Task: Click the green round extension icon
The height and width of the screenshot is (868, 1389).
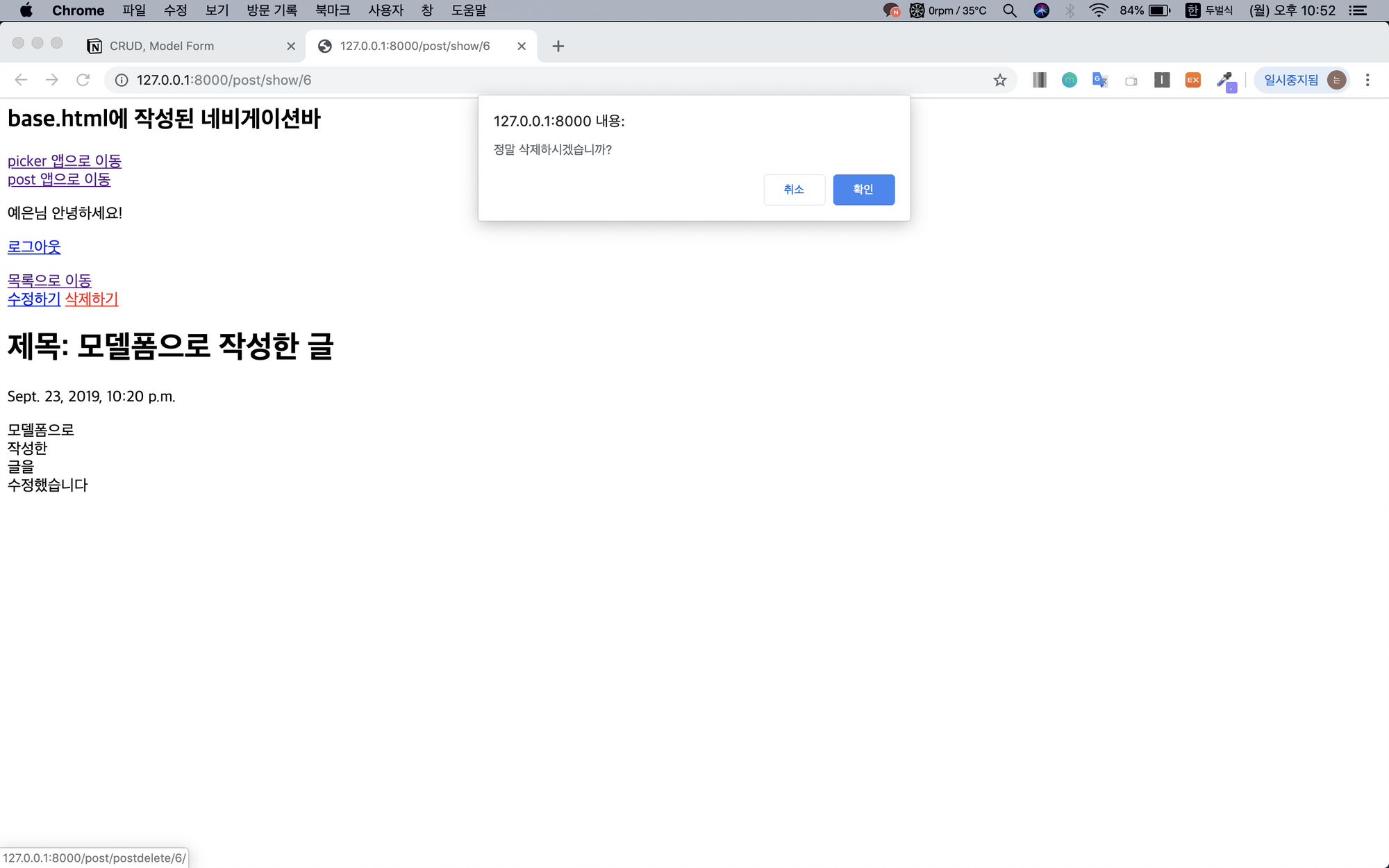Action: pyautogui.click(x=1069, y=81)
